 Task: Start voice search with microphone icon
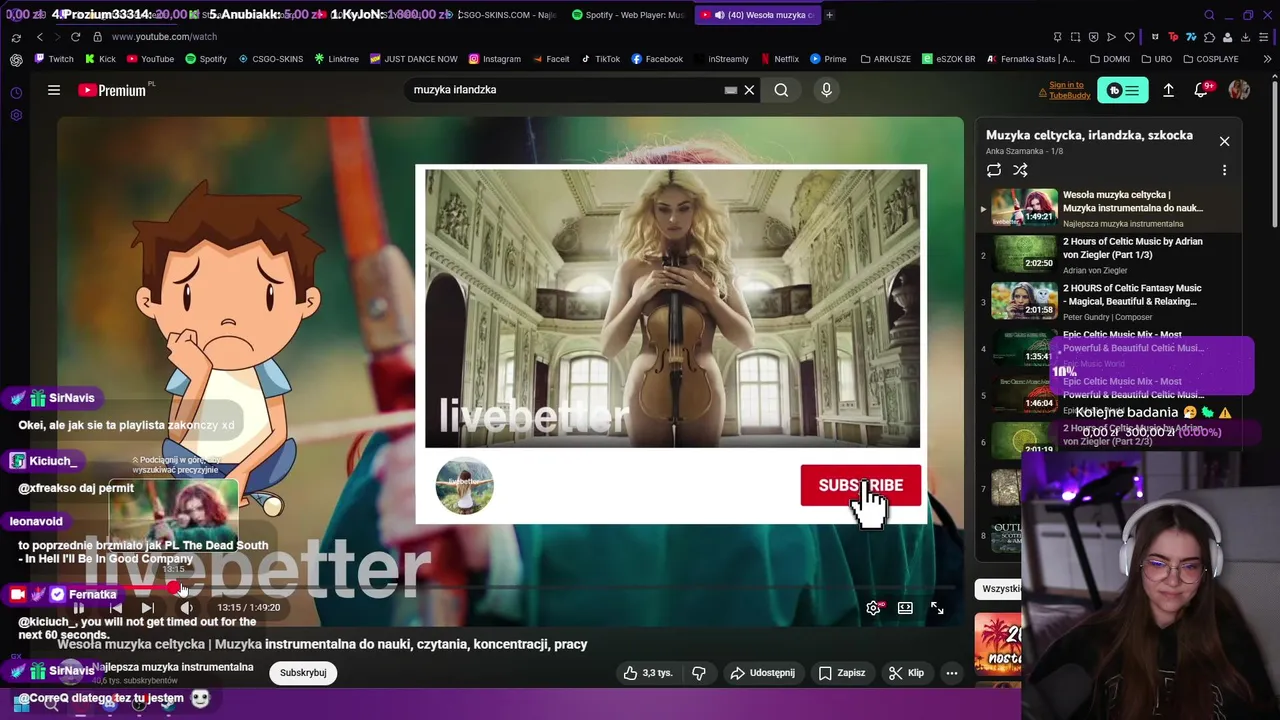pos(826,90)
